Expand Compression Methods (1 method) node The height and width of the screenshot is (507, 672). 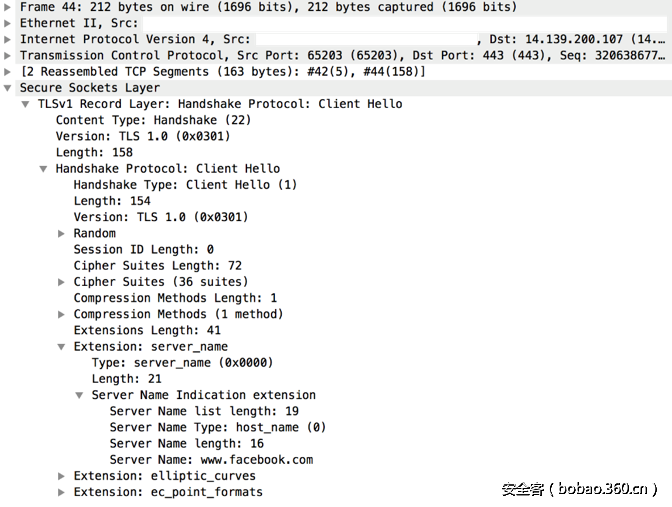(x=62, y=314)
